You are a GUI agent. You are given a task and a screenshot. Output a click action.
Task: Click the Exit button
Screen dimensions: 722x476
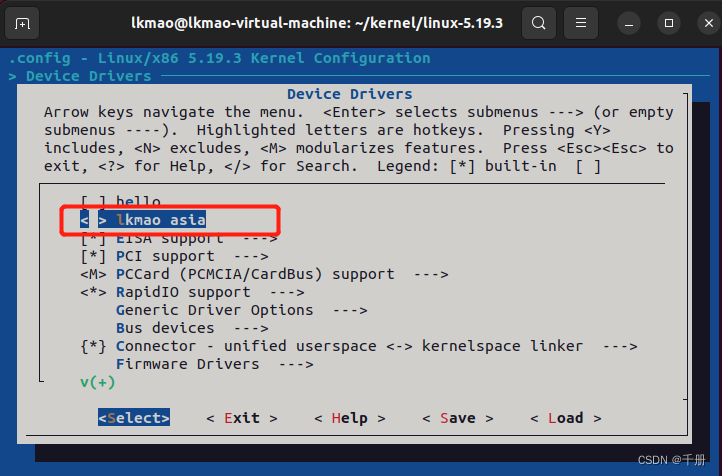[242, 418]
